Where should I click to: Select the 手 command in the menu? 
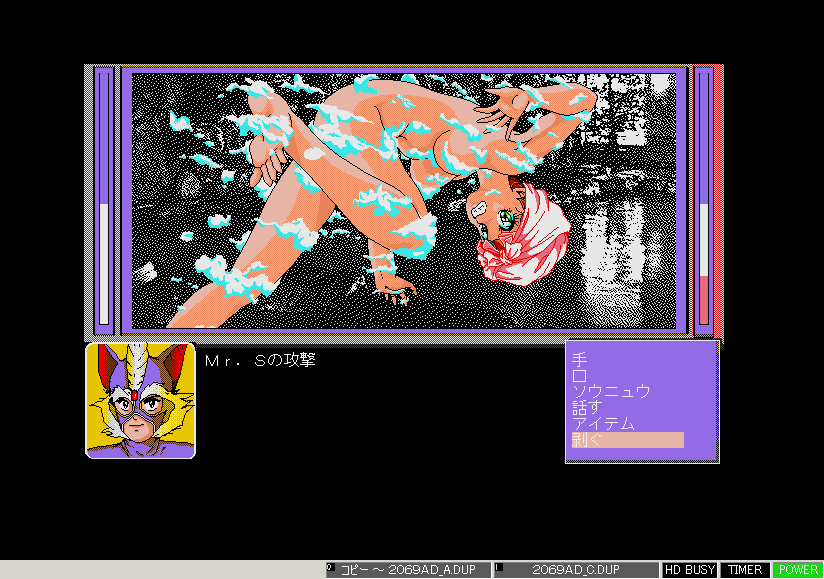click(x=580, y=359)
